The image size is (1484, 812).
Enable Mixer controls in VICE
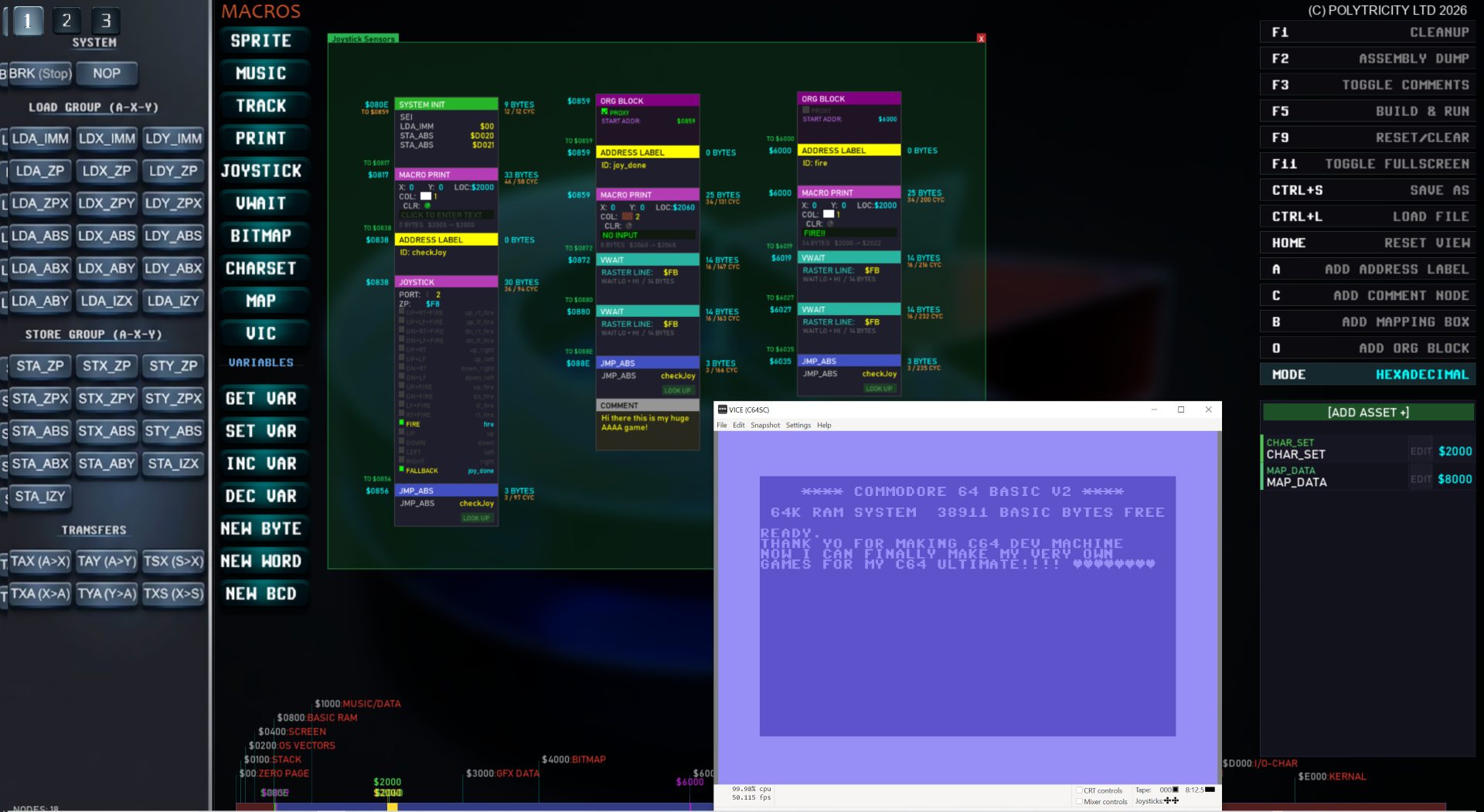[x=1079, y=801]
